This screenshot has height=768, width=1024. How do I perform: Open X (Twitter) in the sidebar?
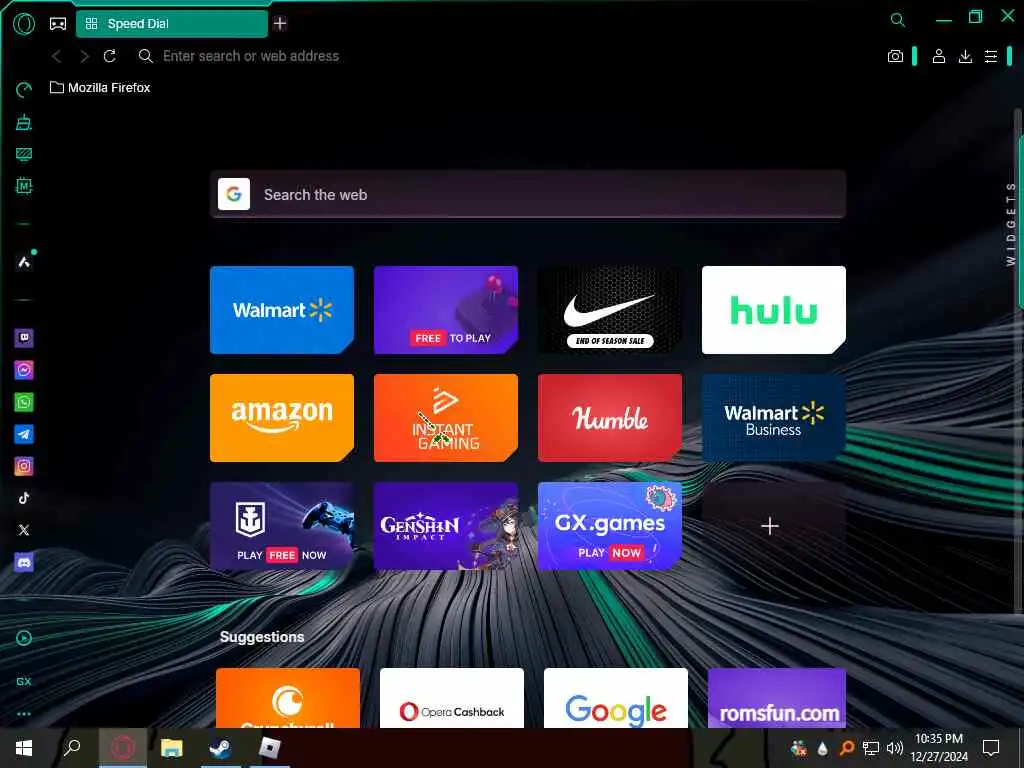click(x=24, y=530)
